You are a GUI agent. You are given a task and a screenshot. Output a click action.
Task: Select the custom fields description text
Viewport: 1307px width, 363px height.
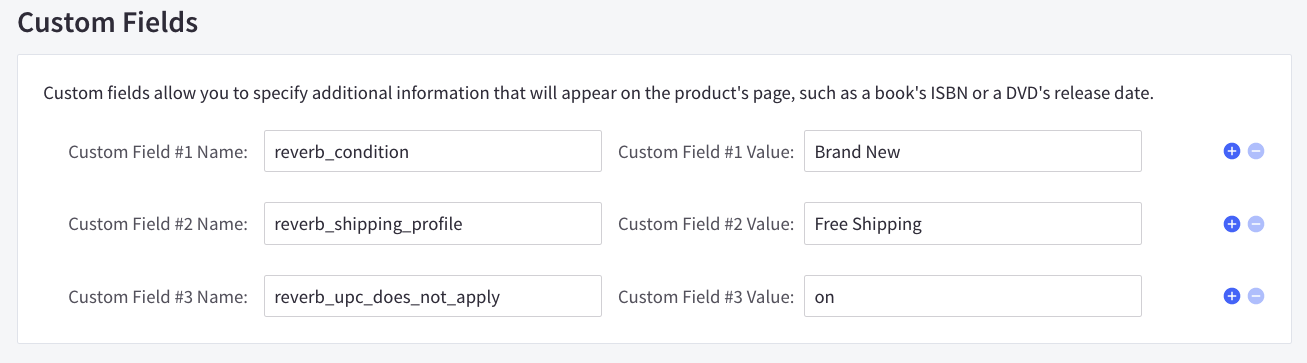(598, 93)
